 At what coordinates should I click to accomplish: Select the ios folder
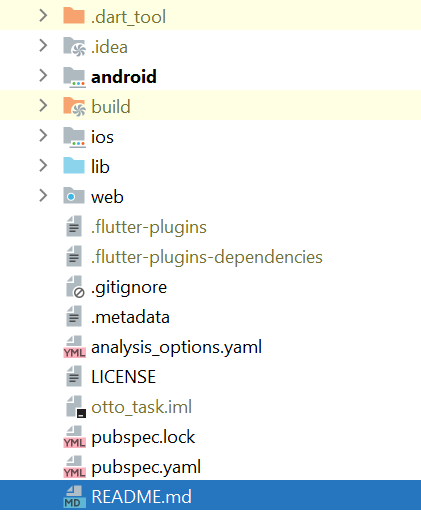(x=210, y=136)
